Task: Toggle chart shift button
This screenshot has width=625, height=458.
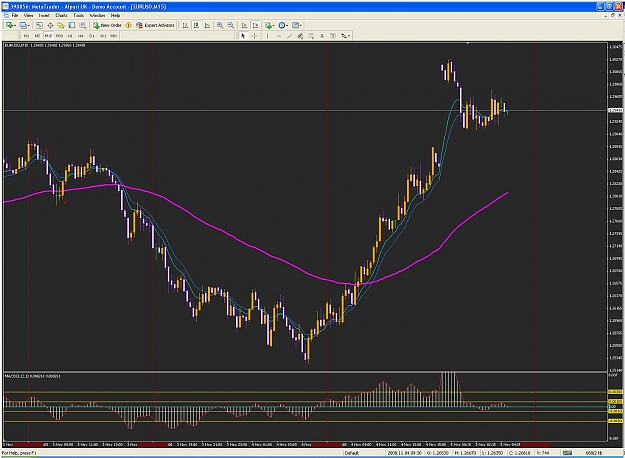Action: tap(255, 25)
